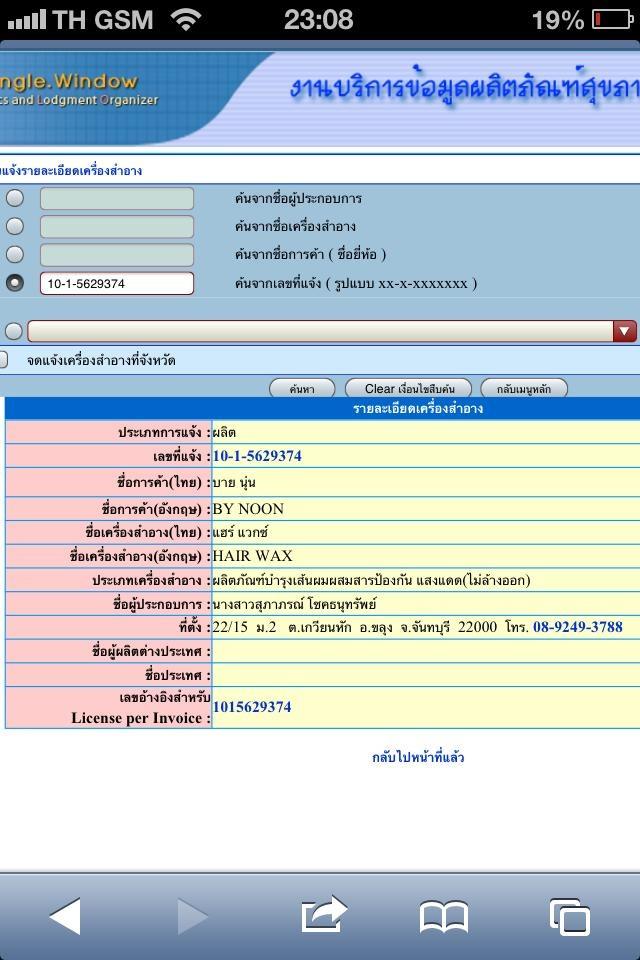Click the address text 22/15 ม.2
This screenshot has width=640, height=960.
244,627
